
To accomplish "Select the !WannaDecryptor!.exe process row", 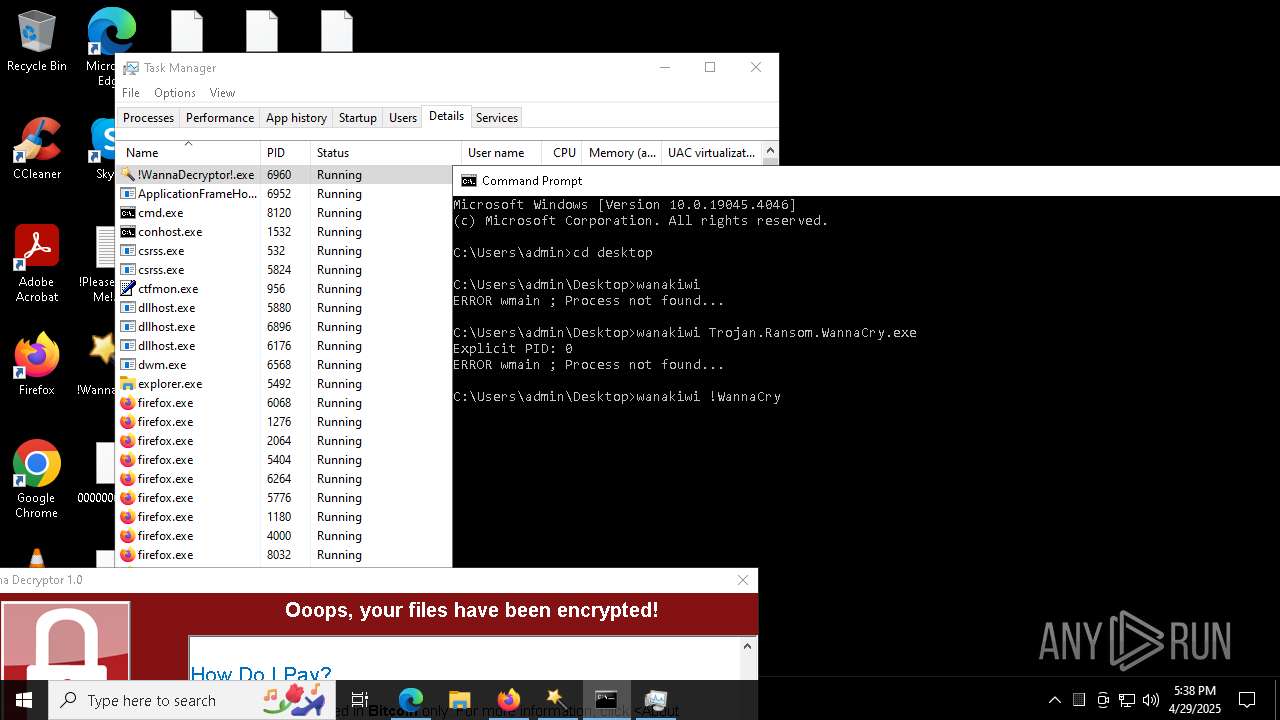I will click(284, 175).
